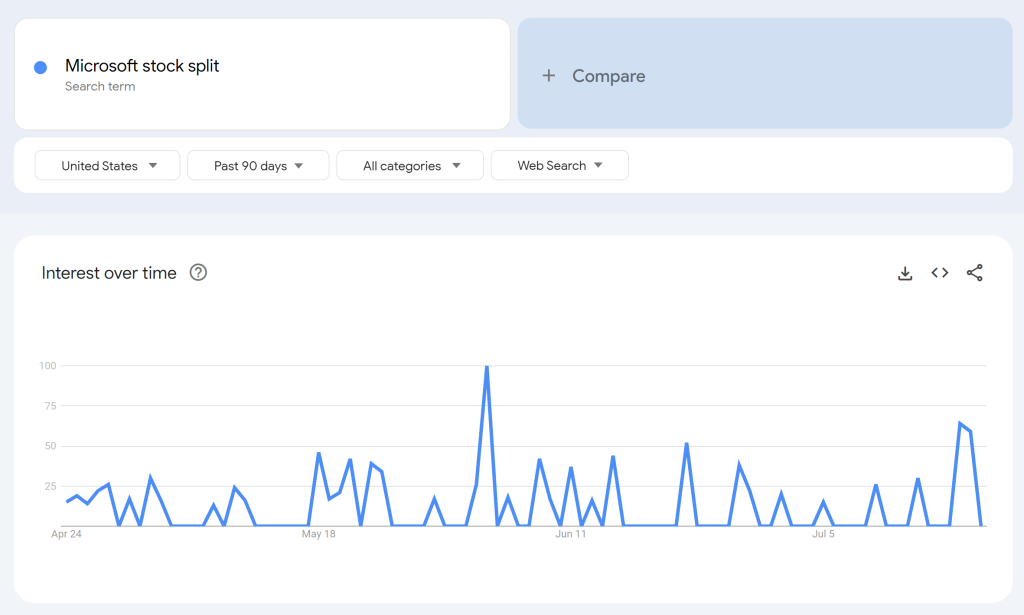Viewport: 1024px width, 615px height.
Task: Open help icon beside Interest over time
Action: point(198,273)
